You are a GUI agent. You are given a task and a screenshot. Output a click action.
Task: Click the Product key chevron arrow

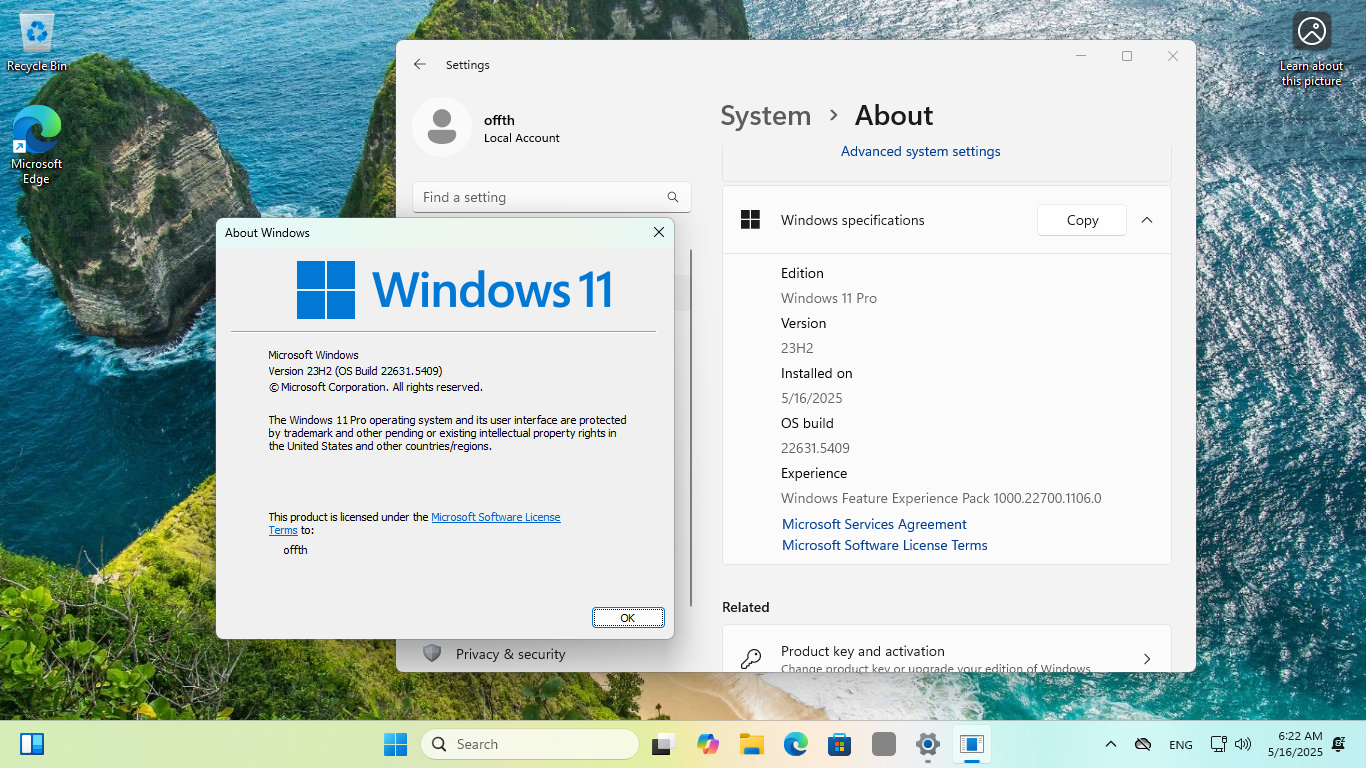[x=1147, y=659]
